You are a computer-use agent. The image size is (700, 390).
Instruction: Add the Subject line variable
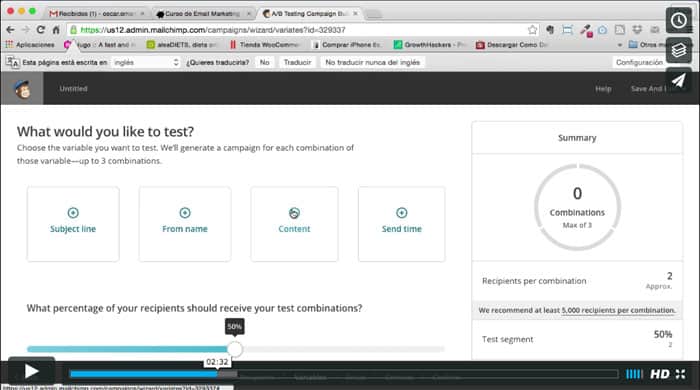(x=73, y=224)
